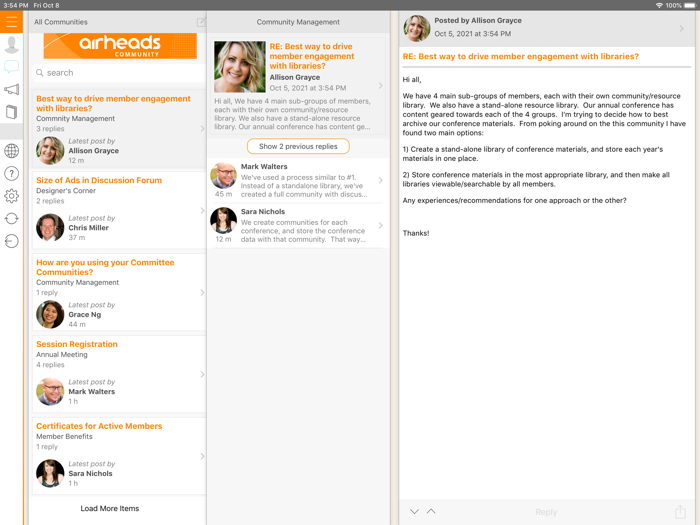Open the globe icon in sidebar
Screen dimensions: 700x525
pos(11,151)
